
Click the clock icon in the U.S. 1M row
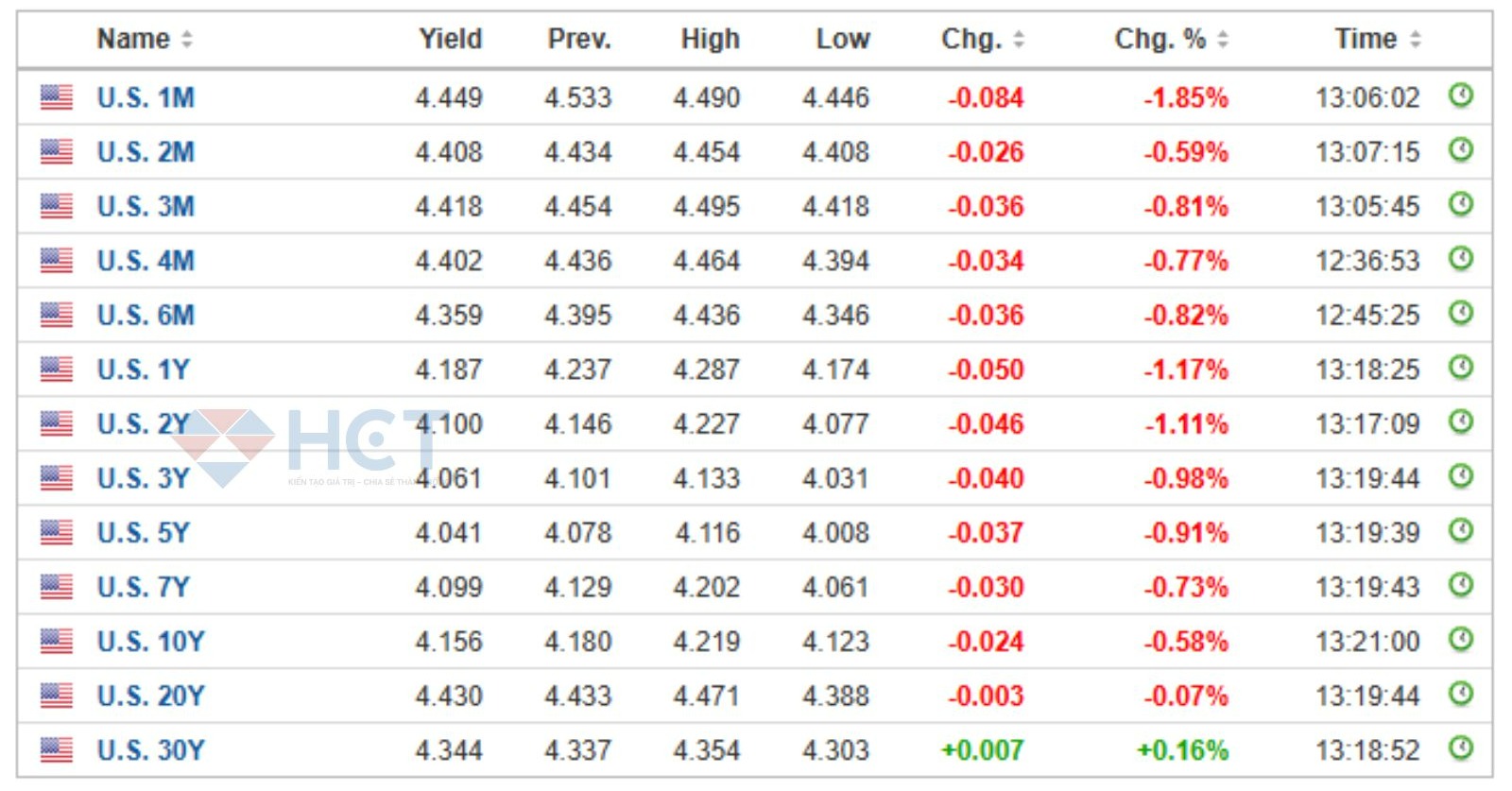(1460, 95)
